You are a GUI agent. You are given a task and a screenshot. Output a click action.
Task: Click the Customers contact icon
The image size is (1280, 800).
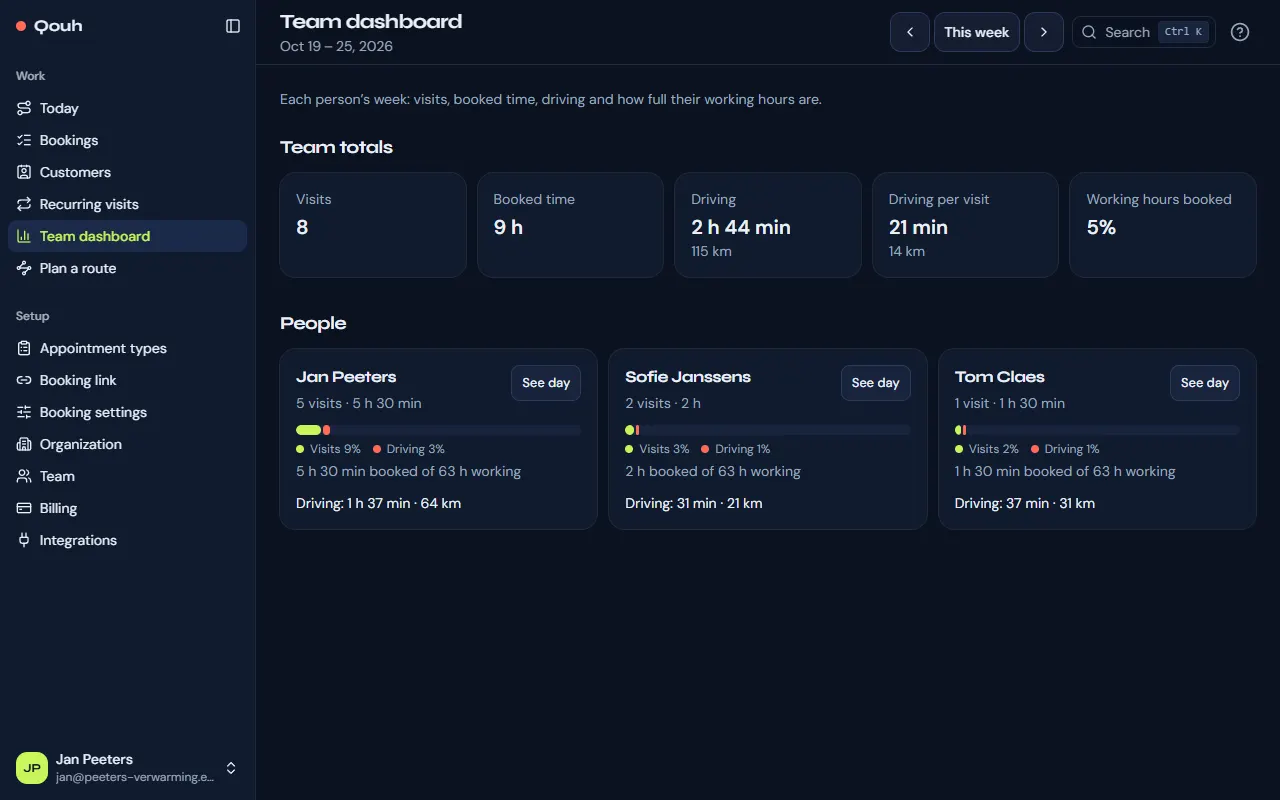pyautogui.click(x=24, y=172)
